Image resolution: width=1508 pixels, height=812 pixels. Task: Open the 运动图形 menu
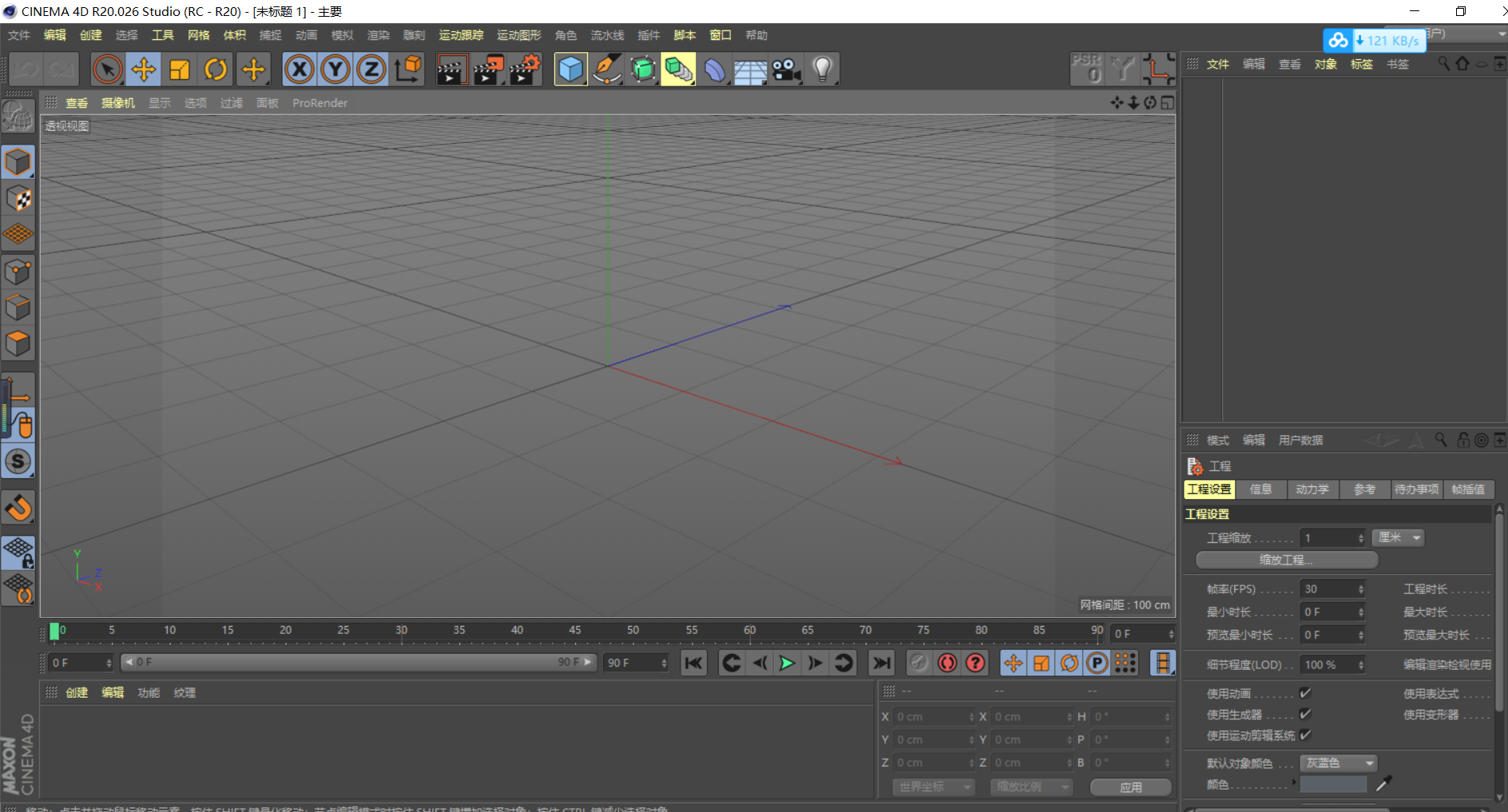tap(518, 35)
